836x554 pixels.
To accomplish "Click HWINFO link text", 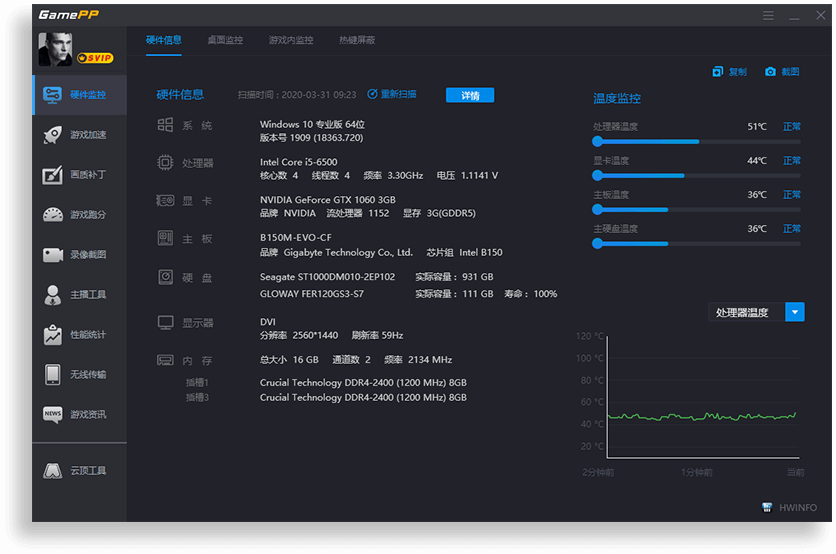I will pos(798,508).
